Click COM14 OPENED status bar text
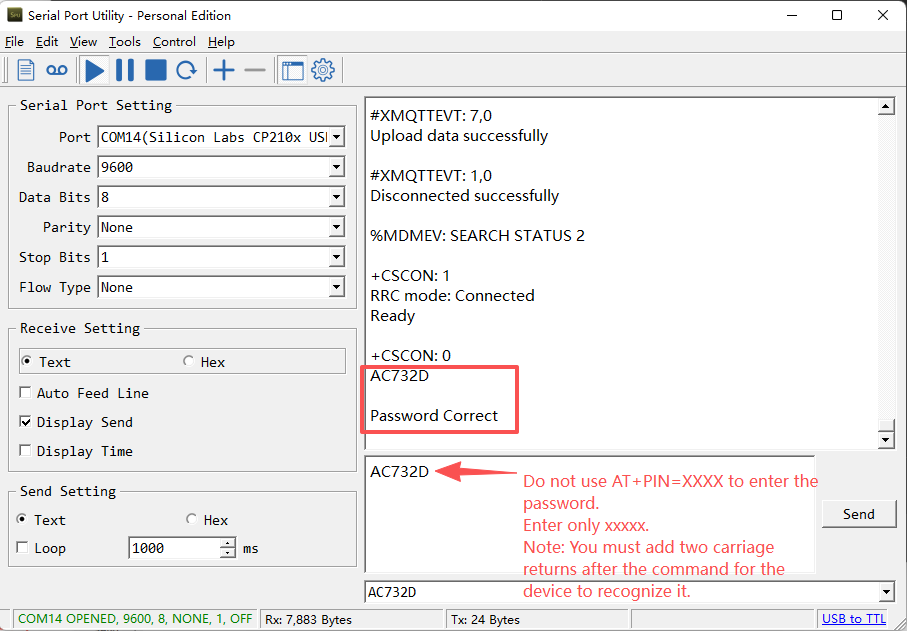This screenshot has width=907, height=631. [135, 619]
